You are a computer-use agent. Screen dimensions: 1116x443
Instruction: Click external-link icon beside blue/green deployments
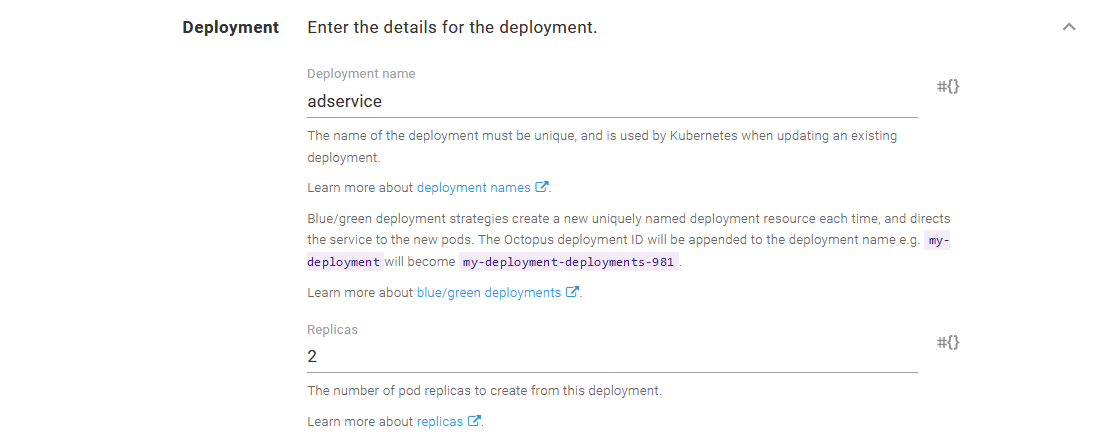(x=572, y=293)
